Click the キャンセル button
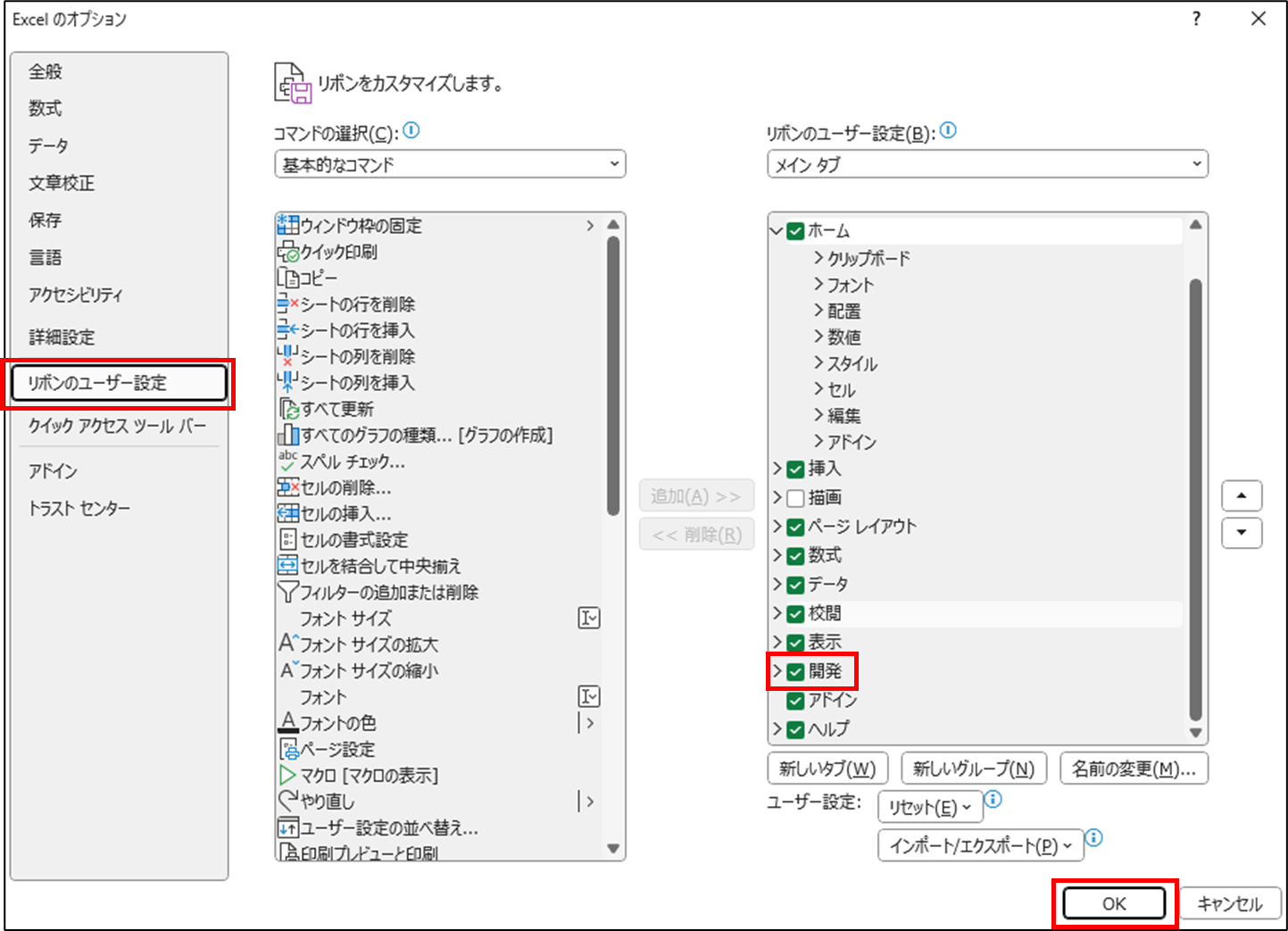 1230,903
